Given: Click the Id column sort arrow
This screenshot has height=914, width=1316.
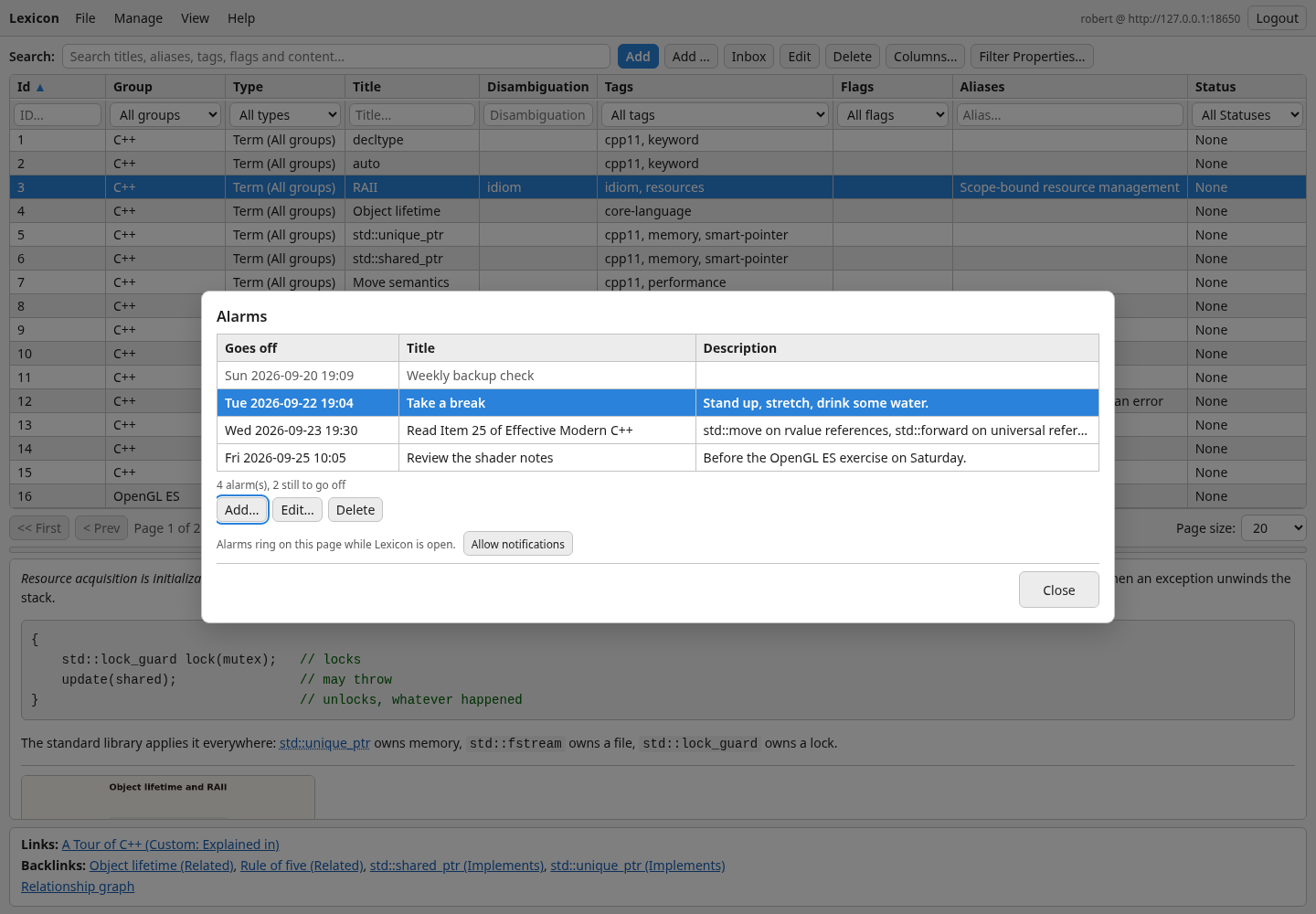Looking at the screenshot, I should (40, 88).
